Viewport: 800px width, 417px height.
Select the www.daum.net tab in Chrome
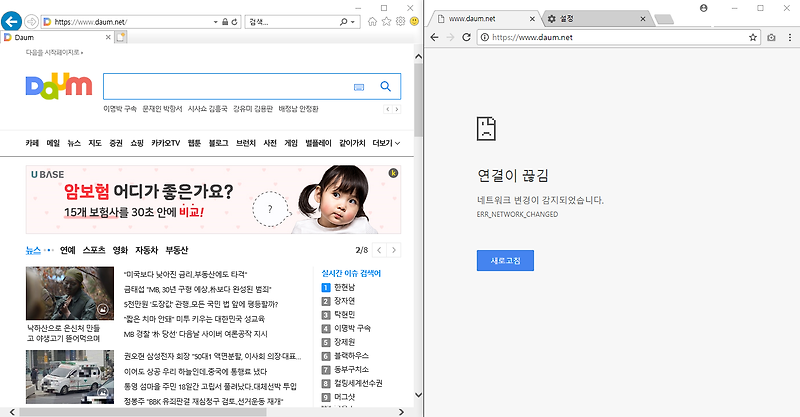tap(483, 18)
